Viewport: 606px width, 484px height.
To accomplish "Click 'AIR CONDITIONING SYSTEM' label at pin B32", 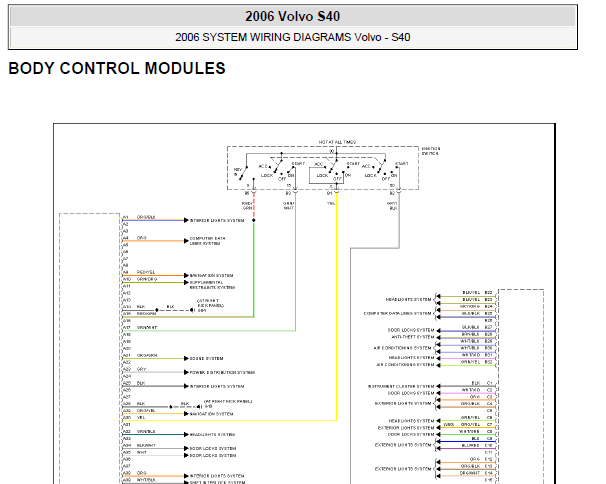I will [405, 365].
